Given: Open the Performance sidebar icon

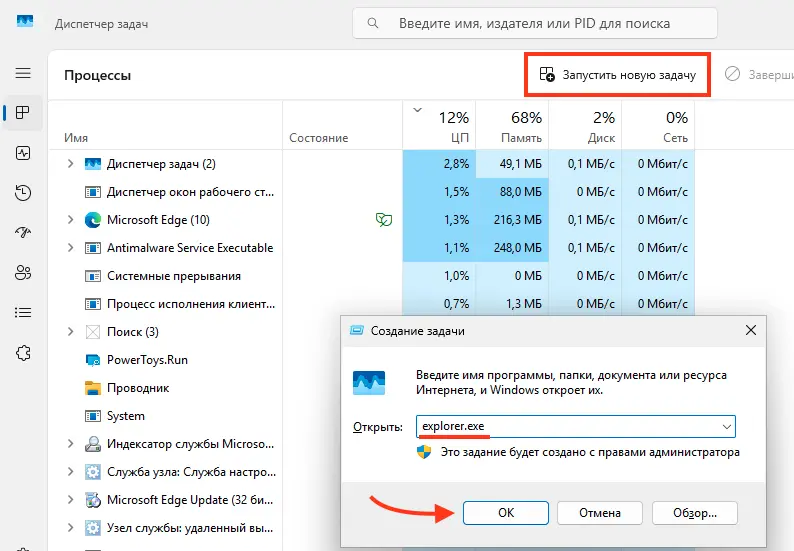Looking at the screenshot, I should [23, 153].
